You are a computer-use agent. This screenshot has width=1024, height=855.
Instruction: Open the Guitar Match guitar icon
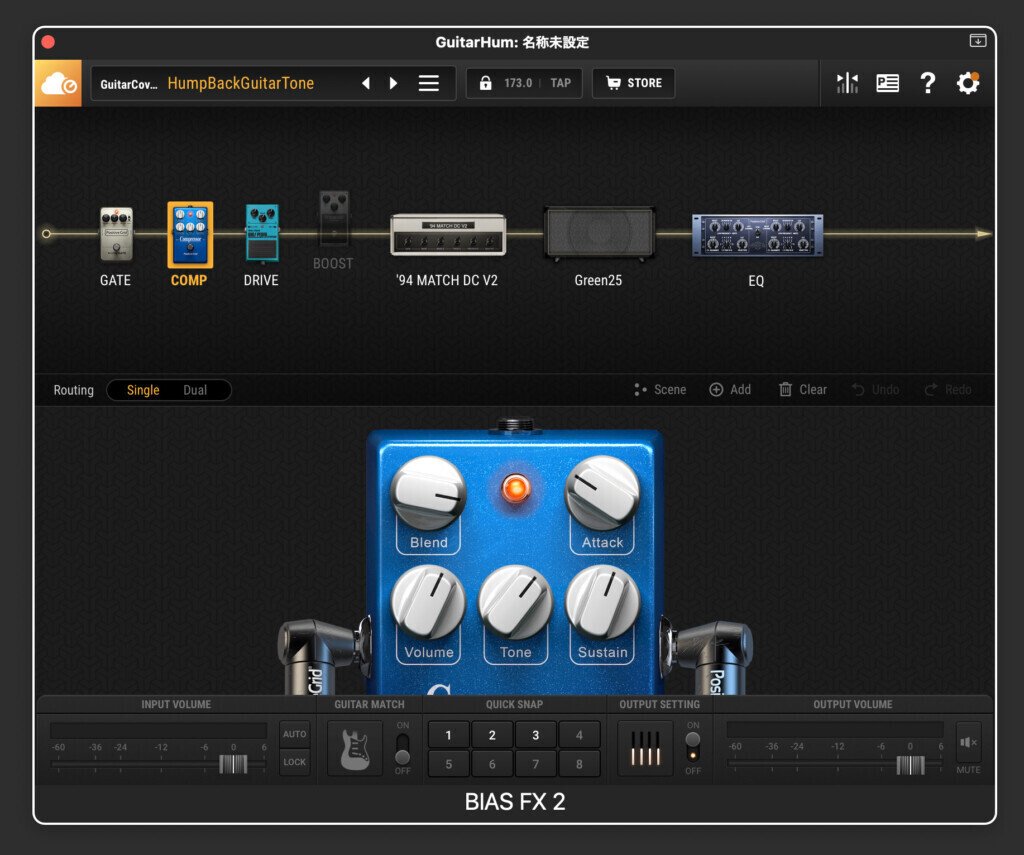(355, 749)
